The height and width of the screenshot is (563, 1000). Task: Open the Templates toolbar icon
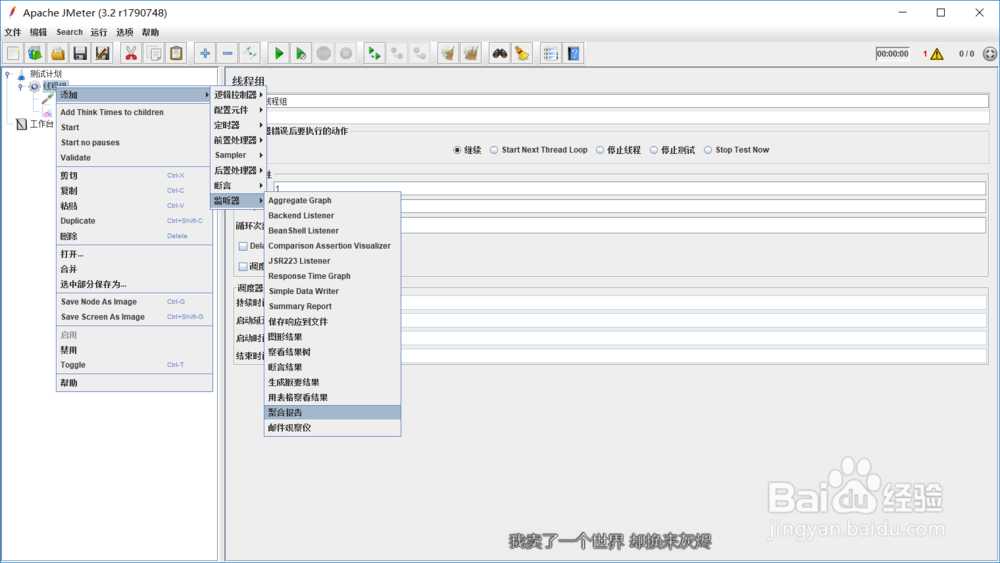(35, 54)
